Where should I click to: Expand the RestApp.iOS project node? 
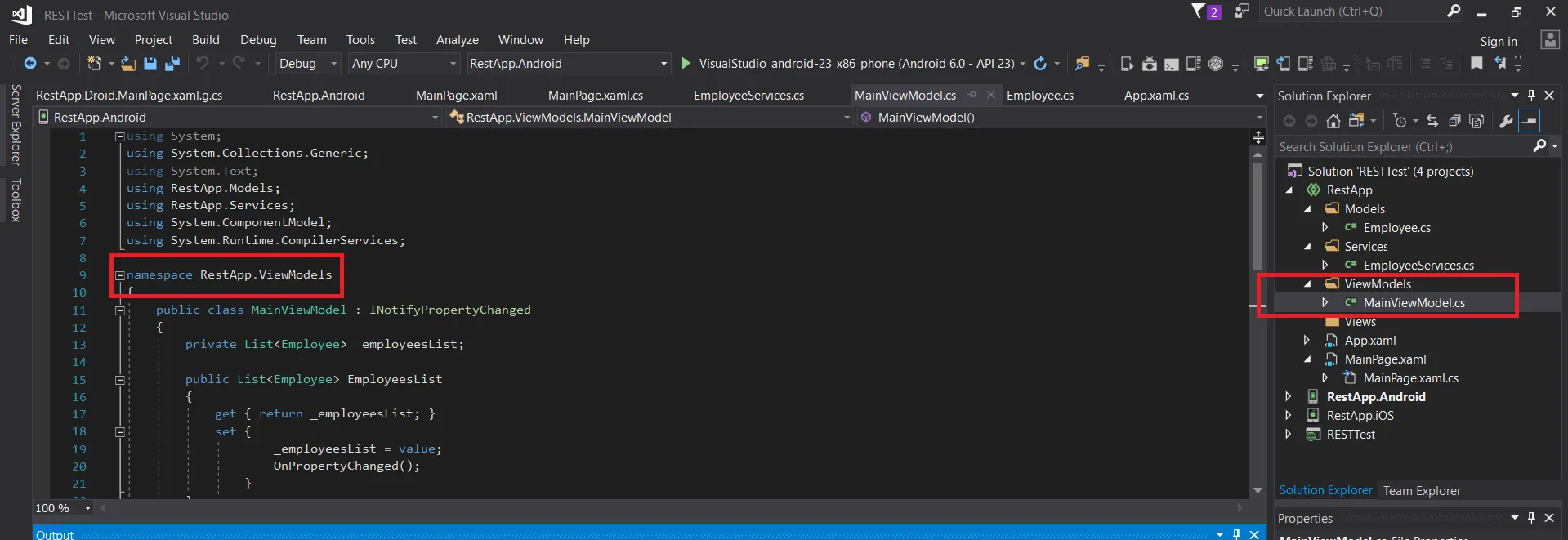point(1289,415)
